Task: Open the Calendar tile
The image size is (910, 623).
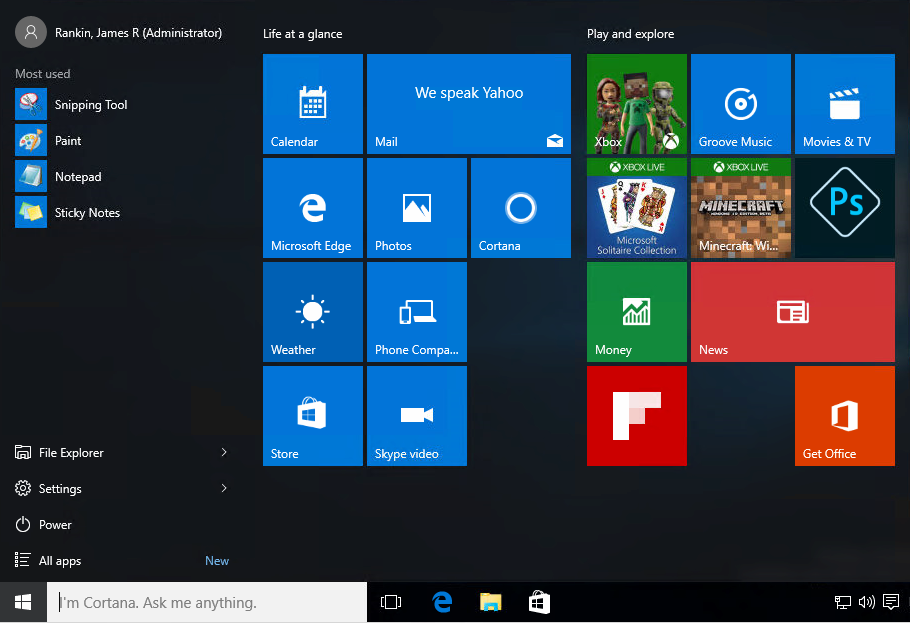Action: pyautogui.click(x=313, y=104)
